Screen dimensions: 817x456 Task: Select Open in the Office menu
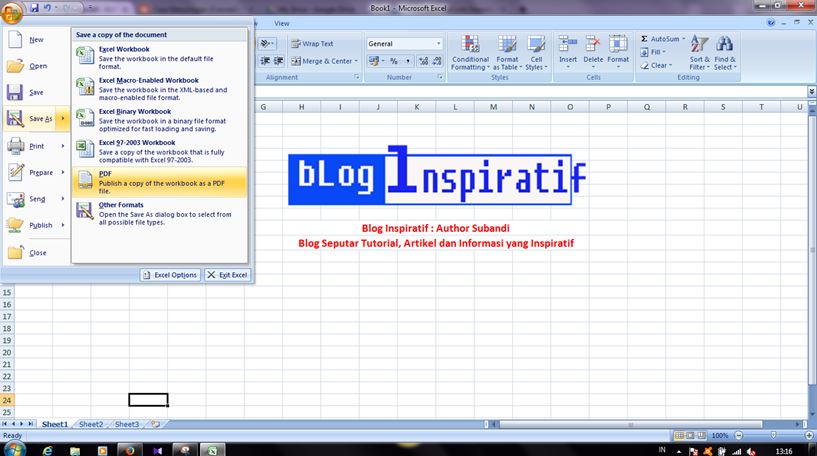36,66
